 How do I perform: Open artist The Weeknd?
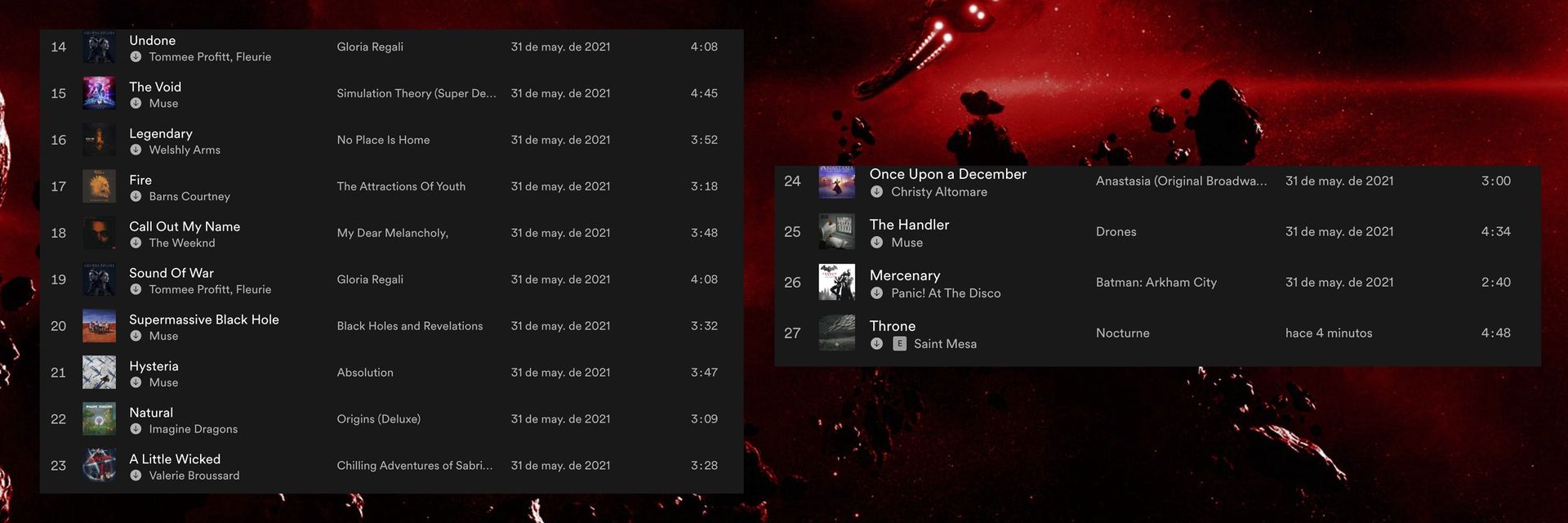click(x=182, y=244)
